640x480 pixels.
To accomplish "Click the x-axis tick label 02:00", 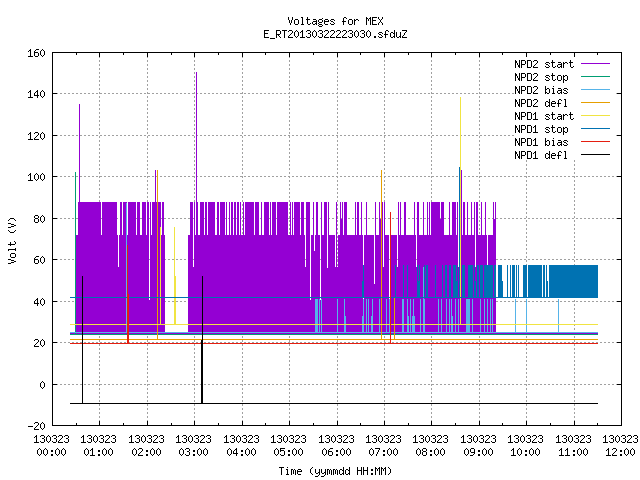I will tap(146, 452).
